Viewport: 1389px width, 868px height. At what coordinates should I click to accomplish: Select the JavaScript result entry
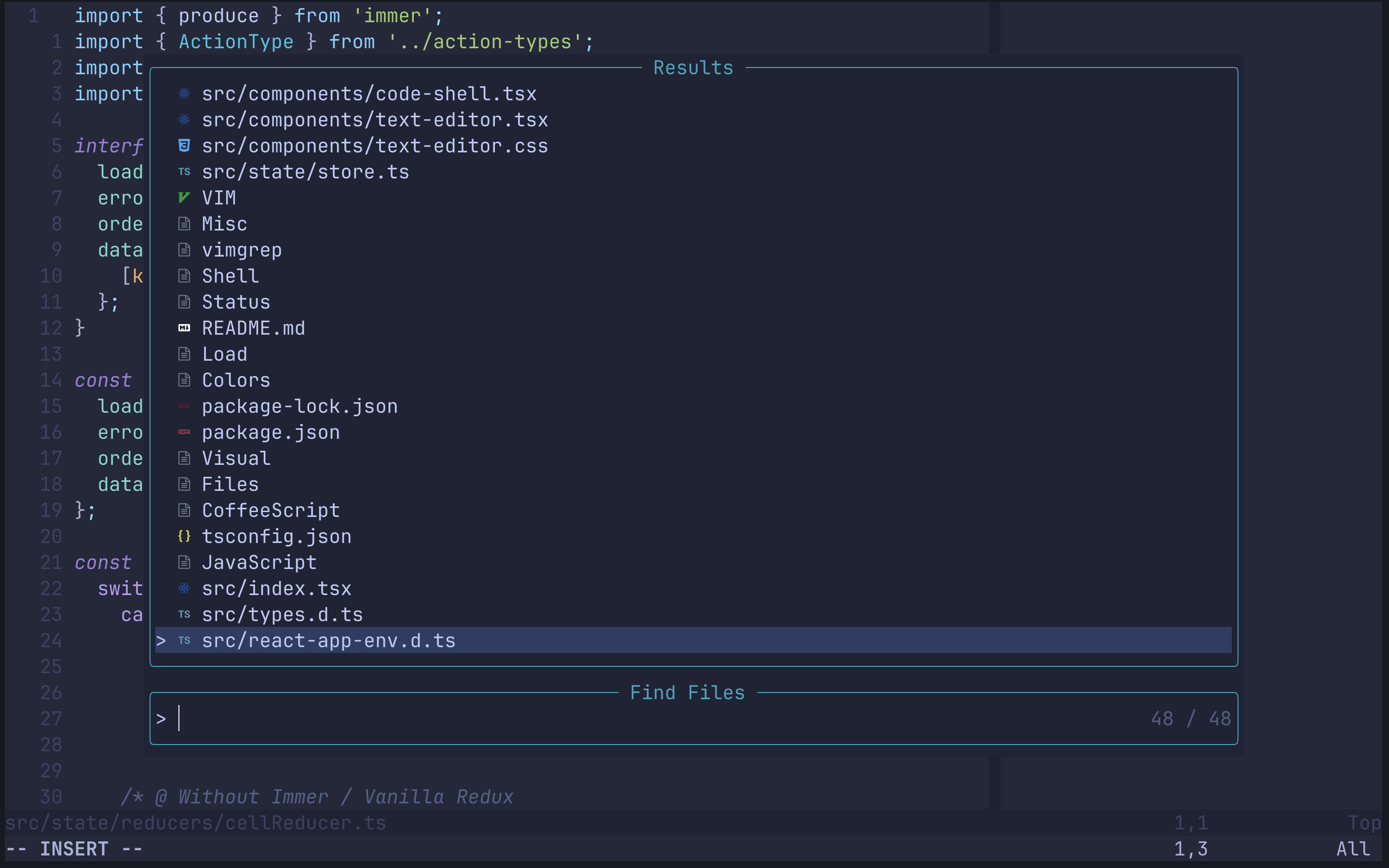click(259, 563)
